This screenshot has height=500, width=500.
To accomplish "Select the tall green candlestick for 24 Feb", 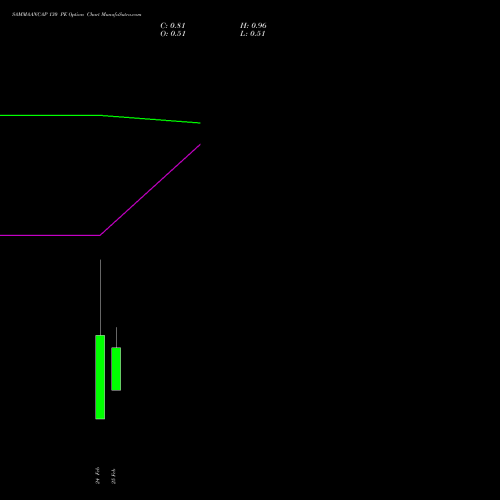I will click(100, 377).
